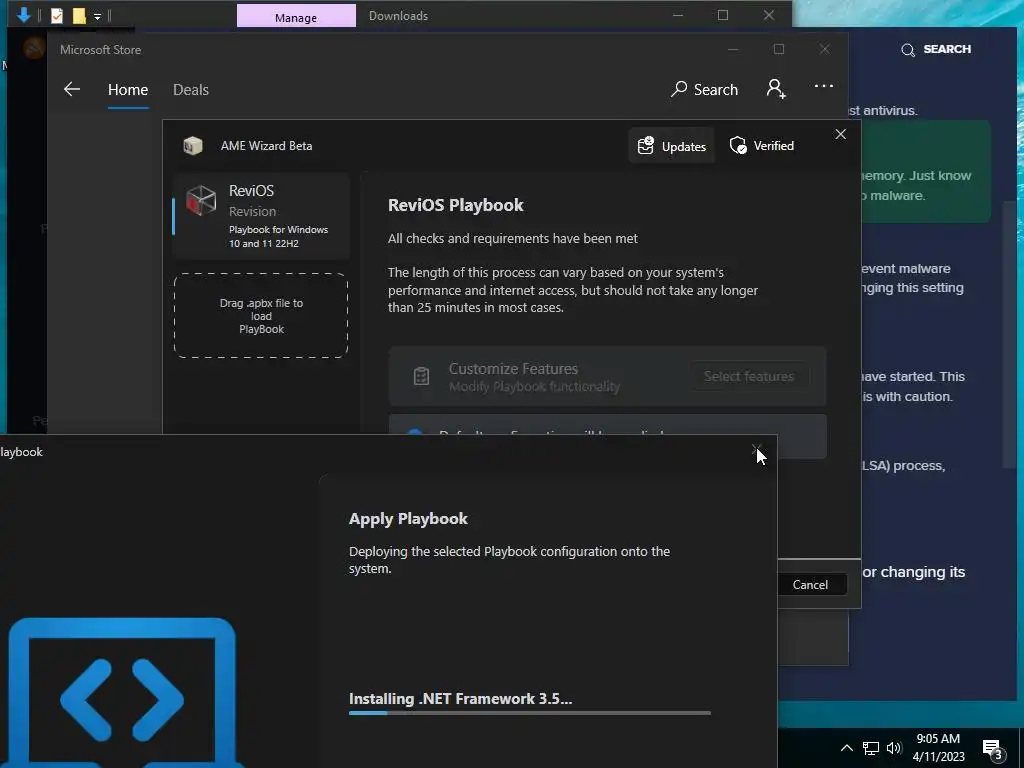Select the ReviOS Revision playbook entry
This screenshot has width=1024, height=768.
click(x=261, y=216)
